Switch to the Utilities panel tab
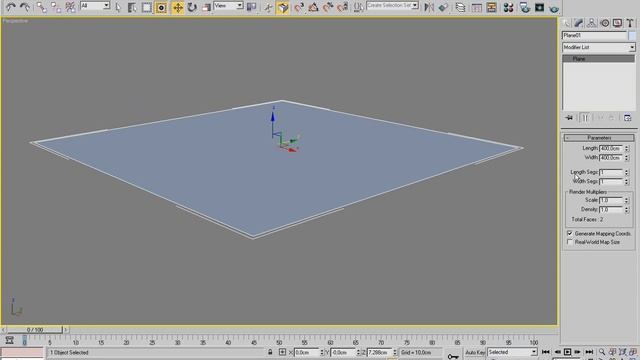The image size is (640, 360). 630,23
